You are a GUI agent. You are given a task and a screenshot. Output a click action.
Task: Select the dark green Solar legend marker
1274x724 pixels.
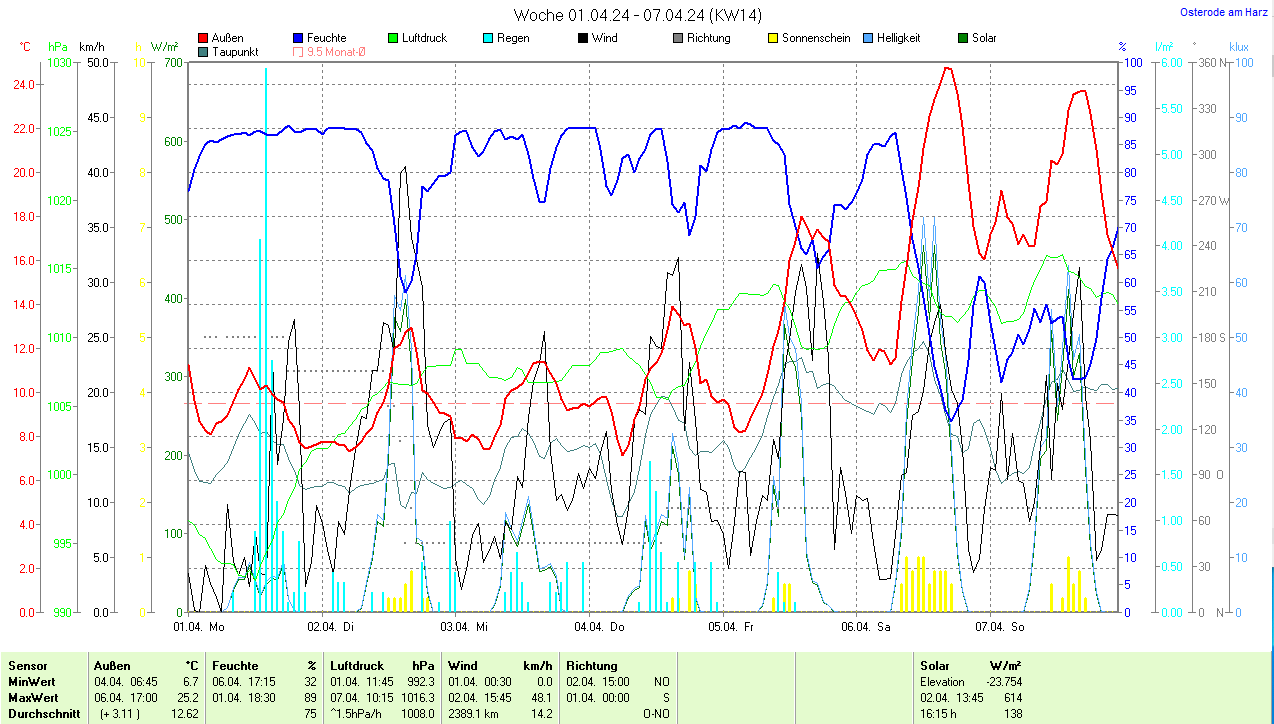[x=962, y=38]
